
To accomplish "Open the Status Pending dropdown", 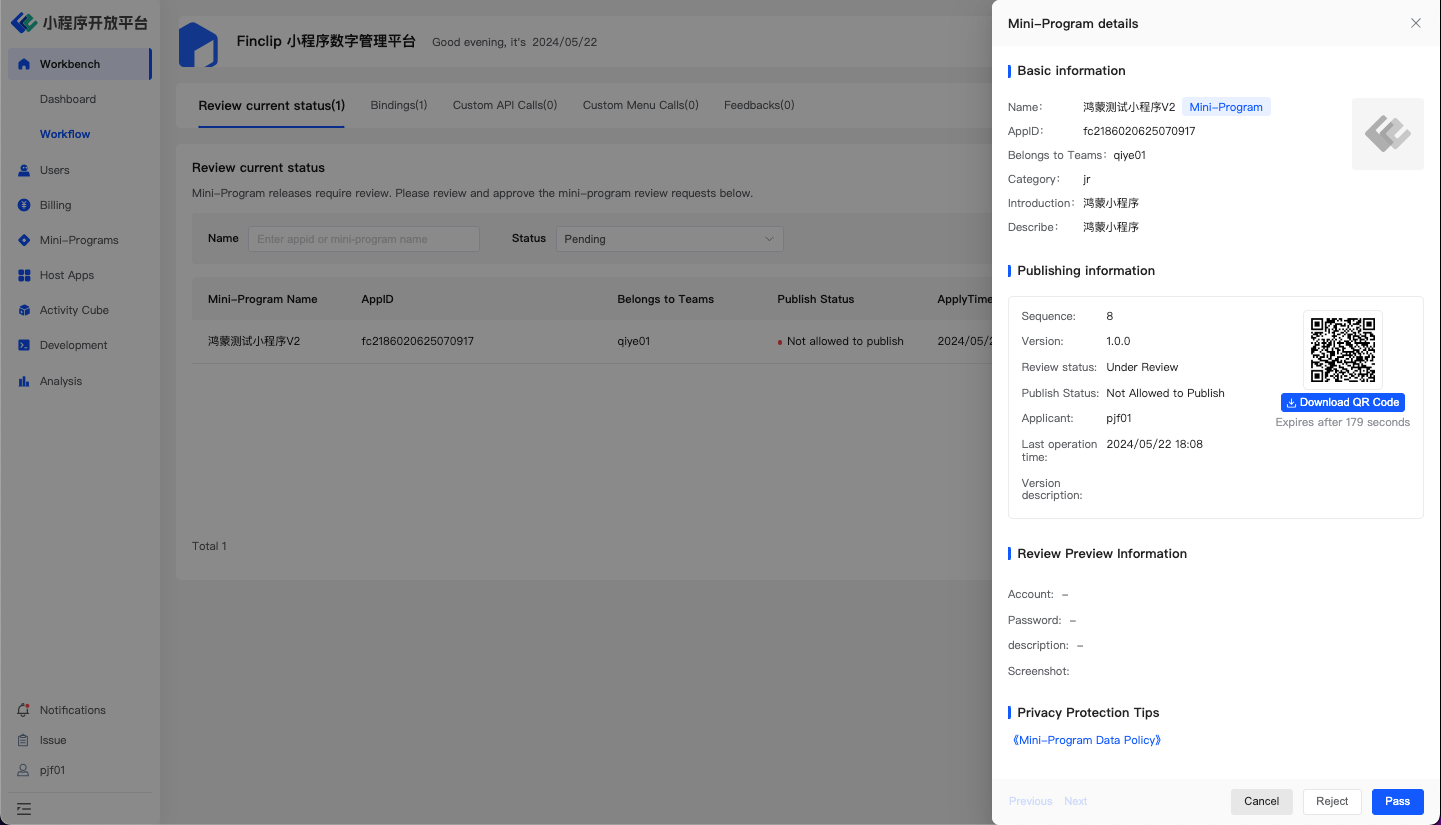I will (x=669, y=239).
